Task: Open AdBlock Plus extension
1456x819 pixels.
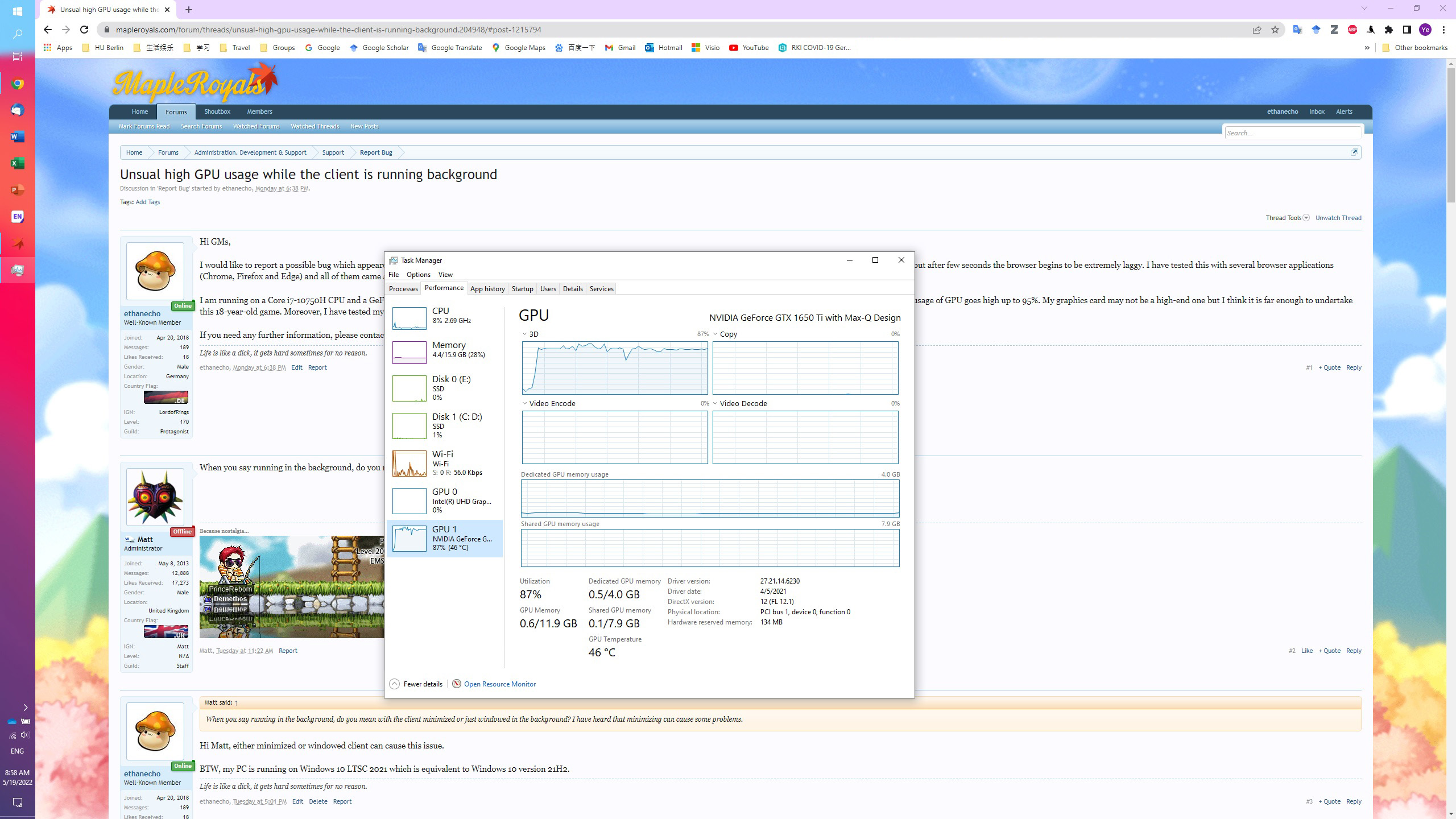Action: click(x=1352, y=30)
